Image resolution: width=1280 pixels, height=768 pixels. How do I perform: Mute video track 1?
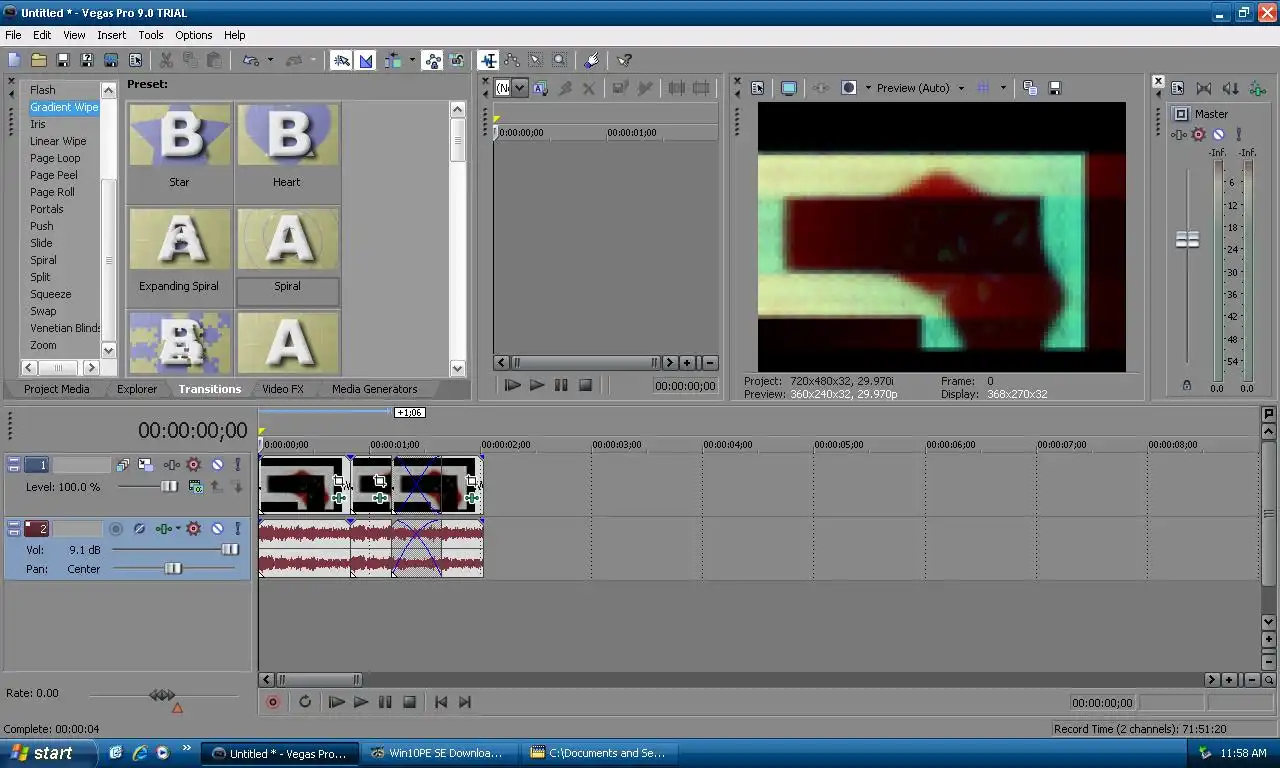[x=217, y=465]
